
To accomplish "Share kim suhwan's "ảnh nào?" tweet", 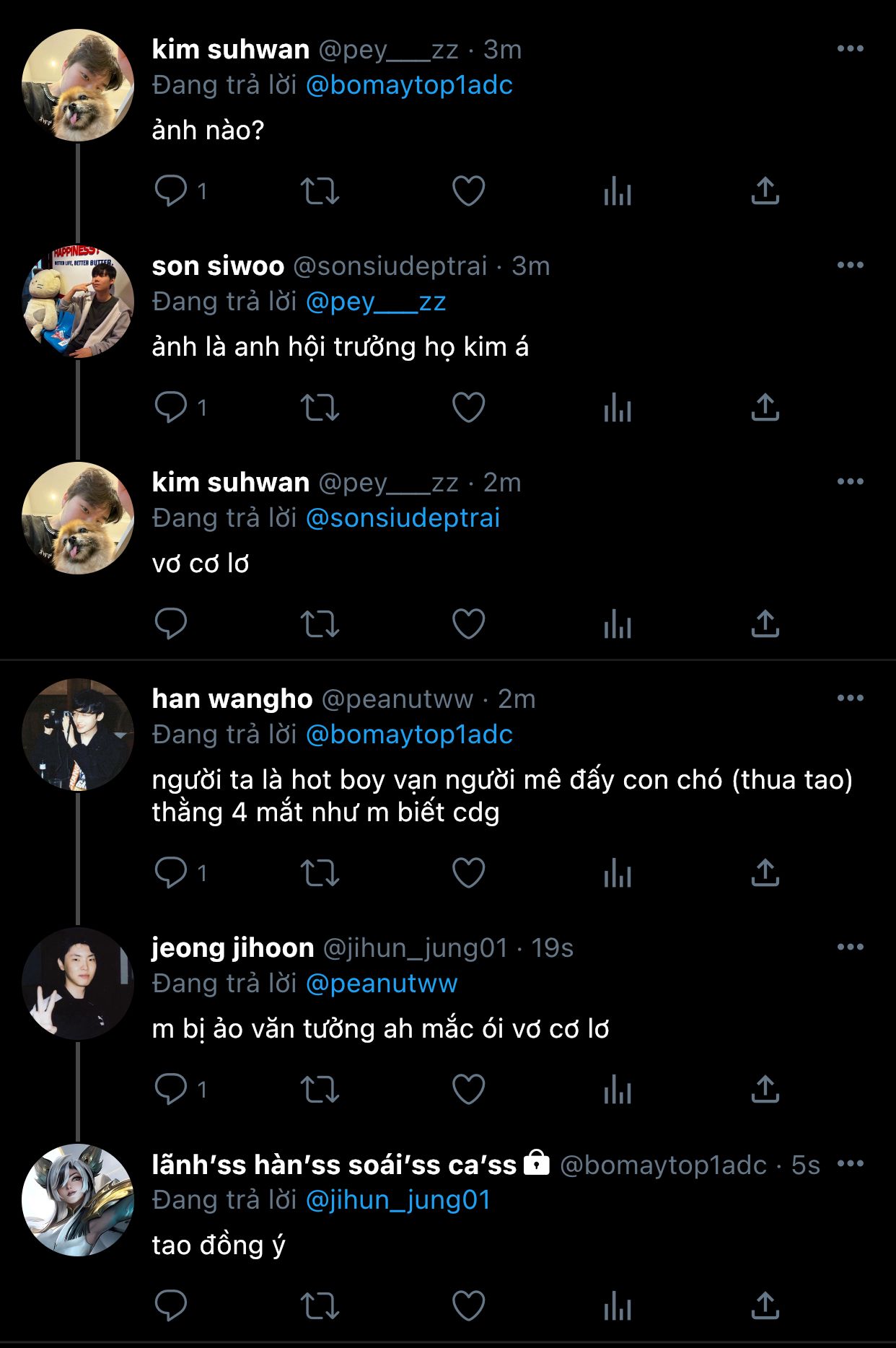I will coord(765,191).
